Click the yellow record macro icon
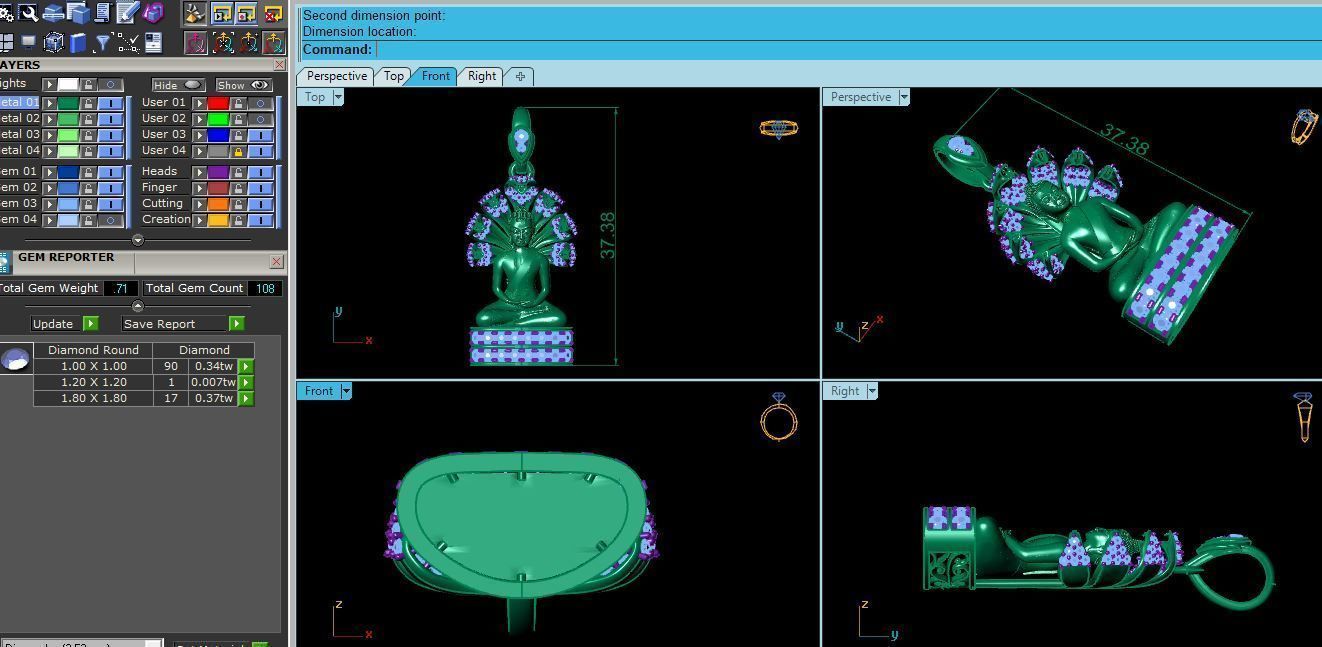 click(x=247, y=13)
